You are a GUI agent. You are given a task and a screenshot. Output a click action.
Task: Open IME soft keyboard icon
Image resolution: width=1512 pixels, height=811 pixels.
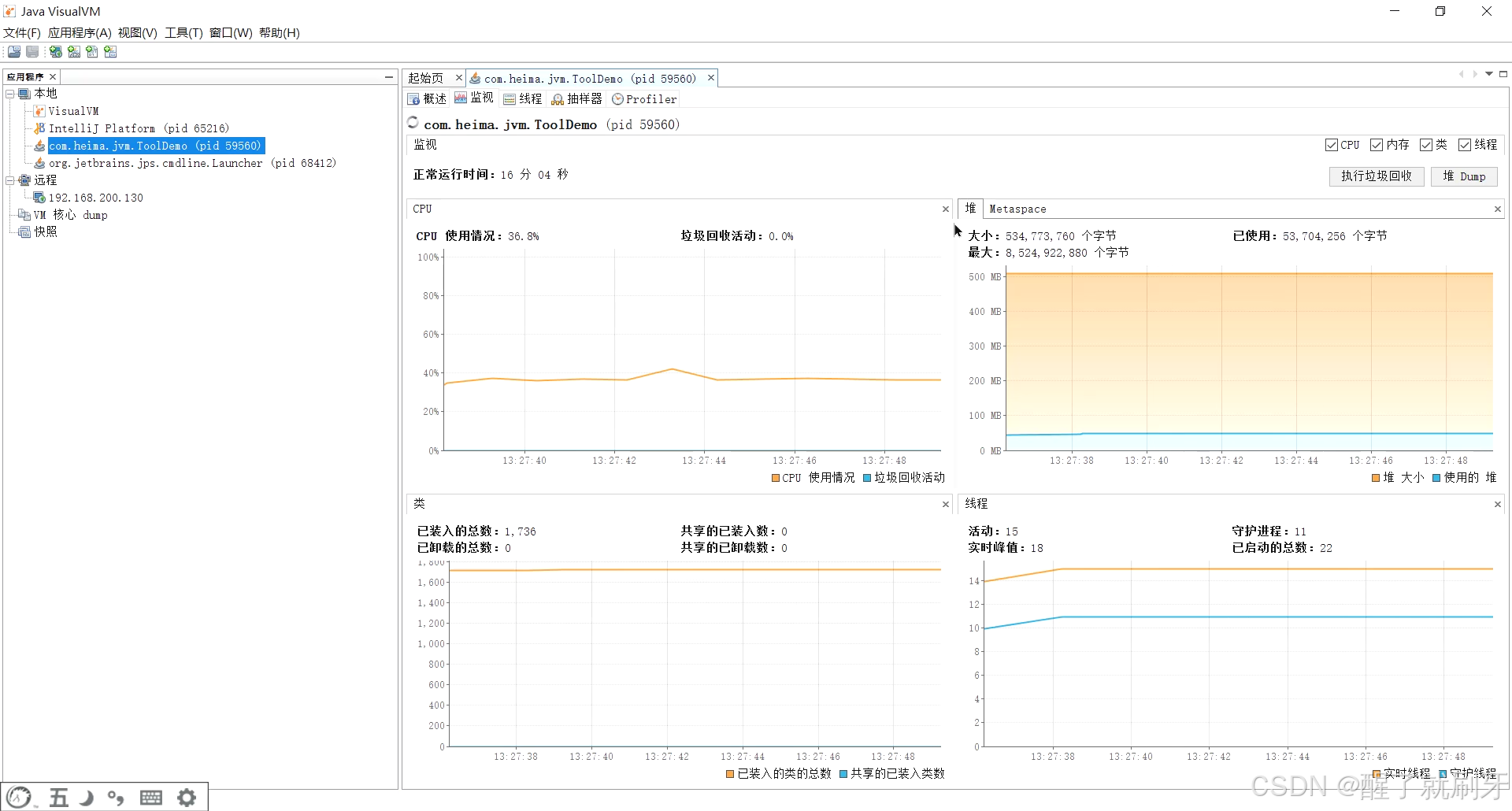[x=151, y=798]
